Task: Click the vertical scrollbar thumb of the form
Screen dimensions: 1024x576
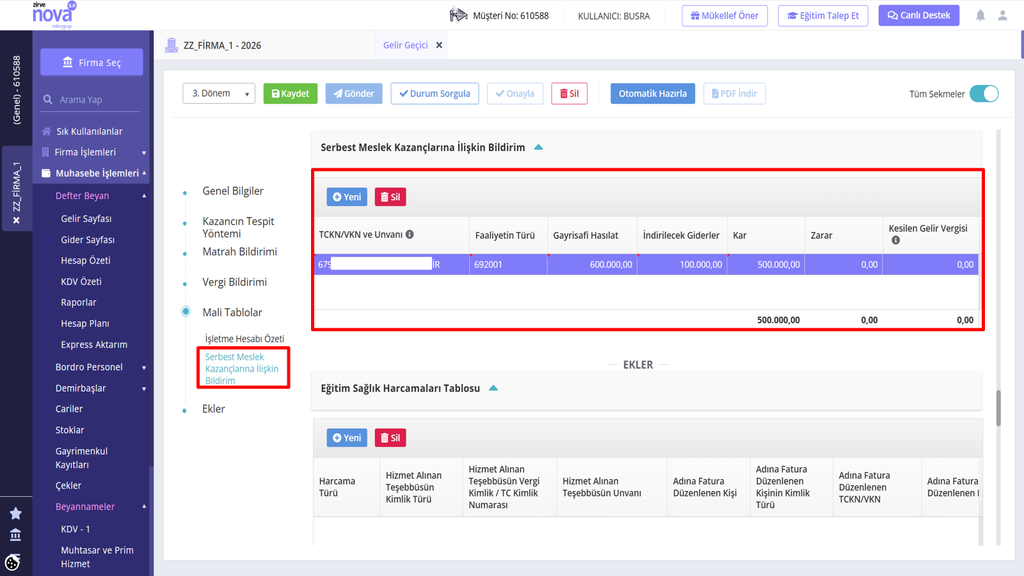Action: click(998, 408)
